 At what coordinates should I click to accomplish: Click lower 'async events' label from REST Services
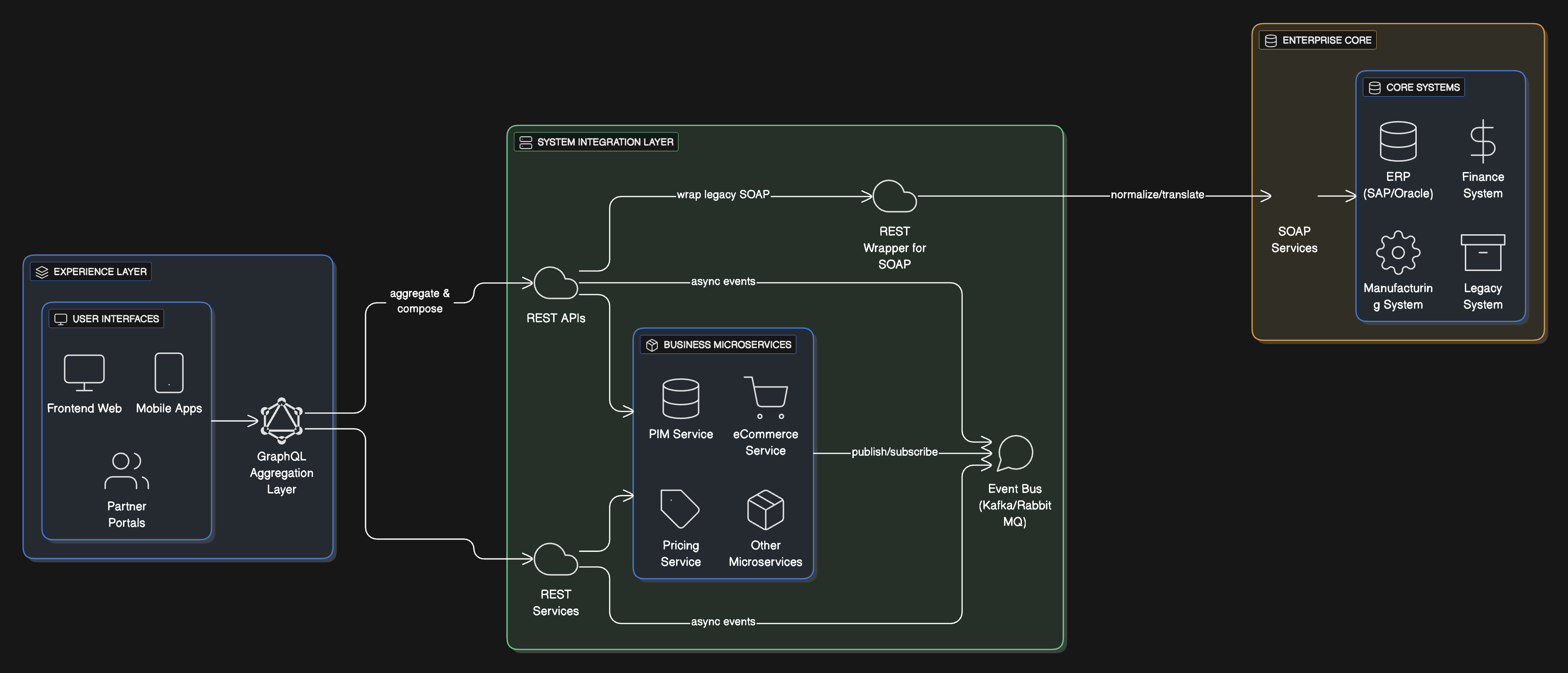click(723, 622)
